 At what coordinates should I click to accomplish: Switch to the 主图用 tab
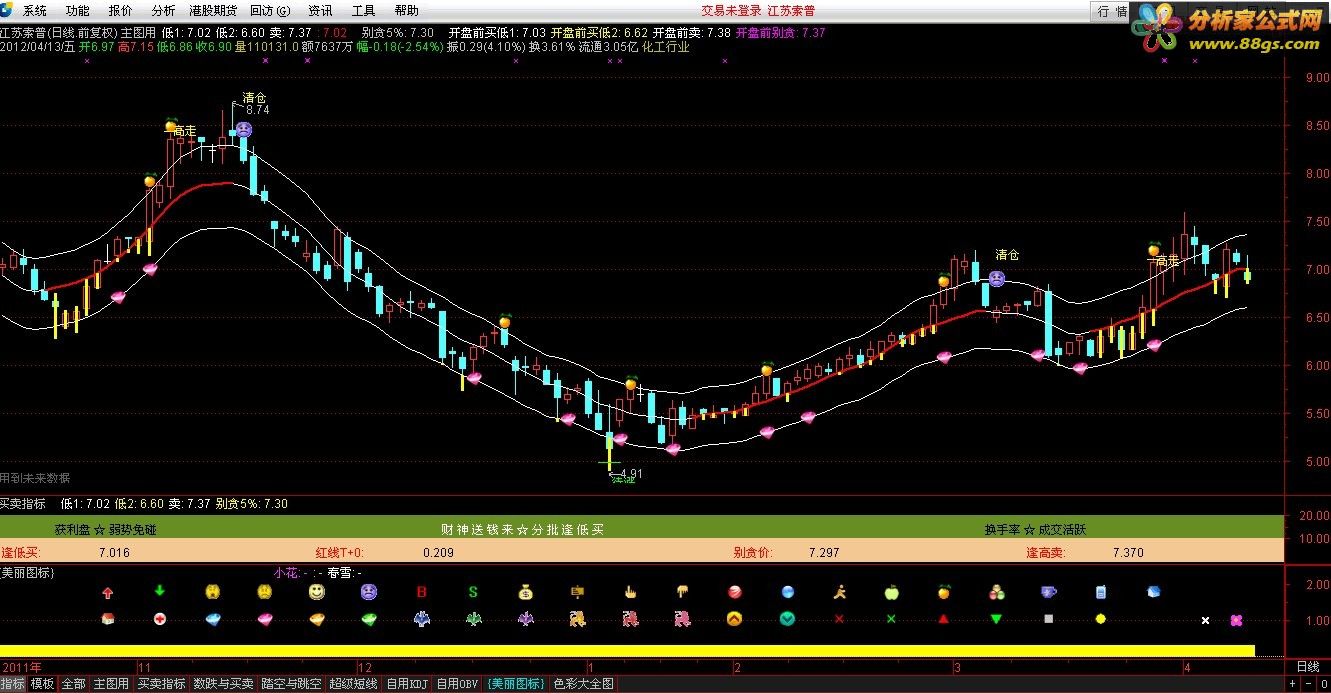111,684
